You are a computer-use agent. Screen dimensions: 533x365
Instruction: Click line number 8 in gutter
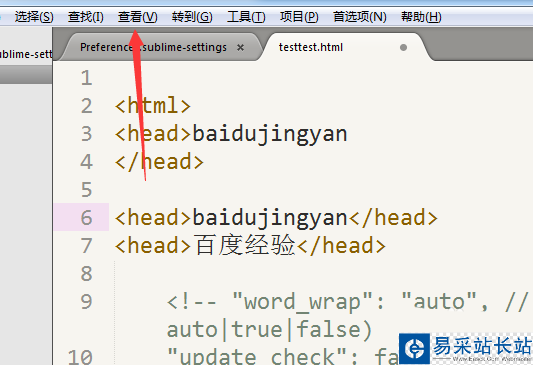(x=87, y=273)
